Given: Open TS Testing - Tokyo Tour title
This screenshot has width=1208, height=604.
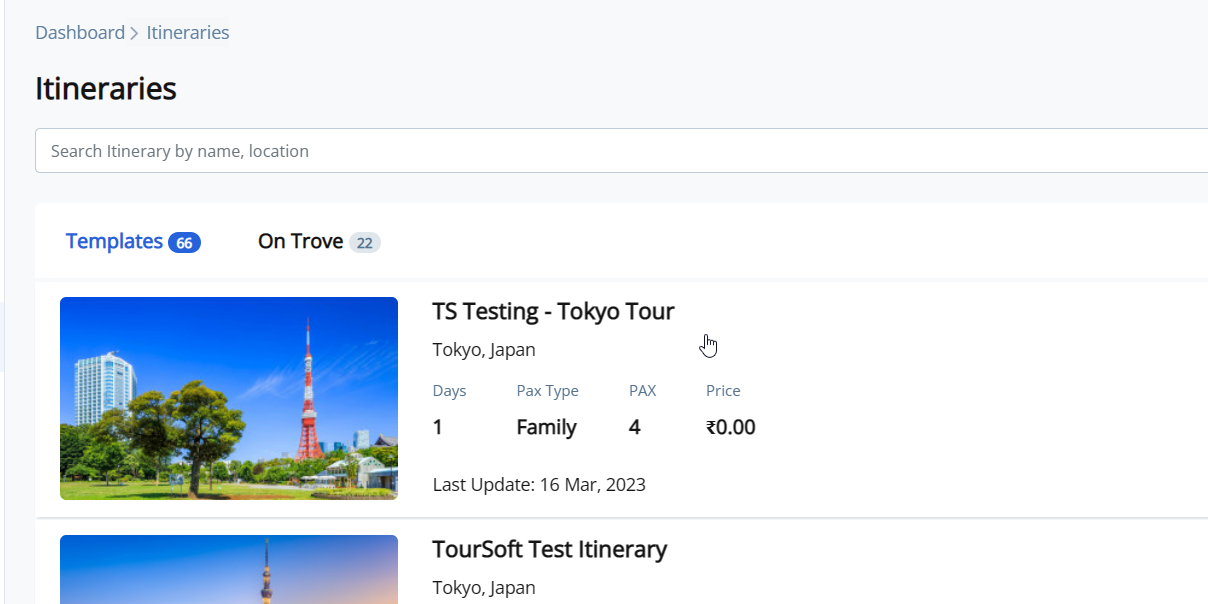Looking at the screenshot, I should click(553, 311).
